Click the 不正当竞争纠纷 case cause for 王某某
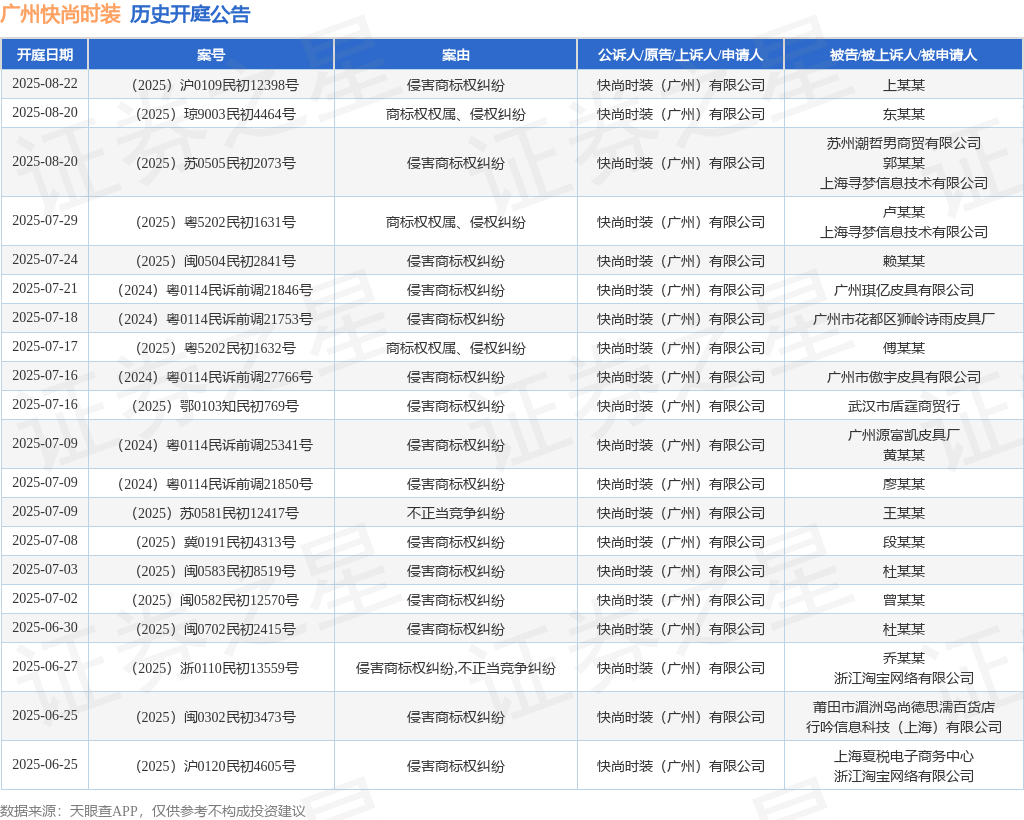 456,513
